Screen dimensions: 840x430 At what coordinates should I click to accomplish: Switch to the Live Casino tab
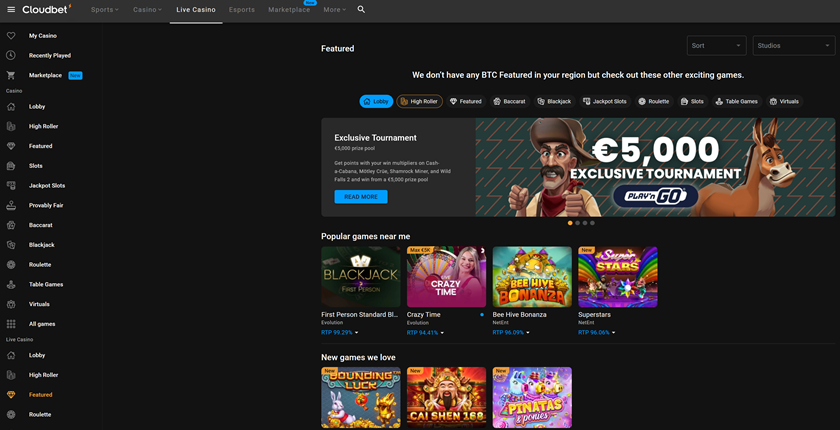196,10
